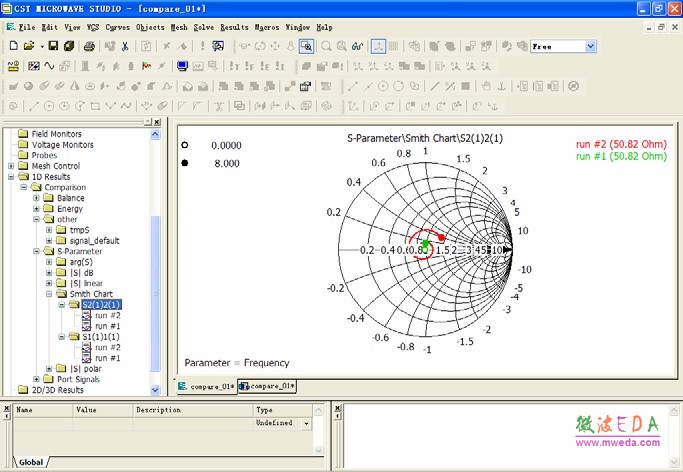Close the message output window panel
This screenshot has width=683, height=472.
[337, 408]
